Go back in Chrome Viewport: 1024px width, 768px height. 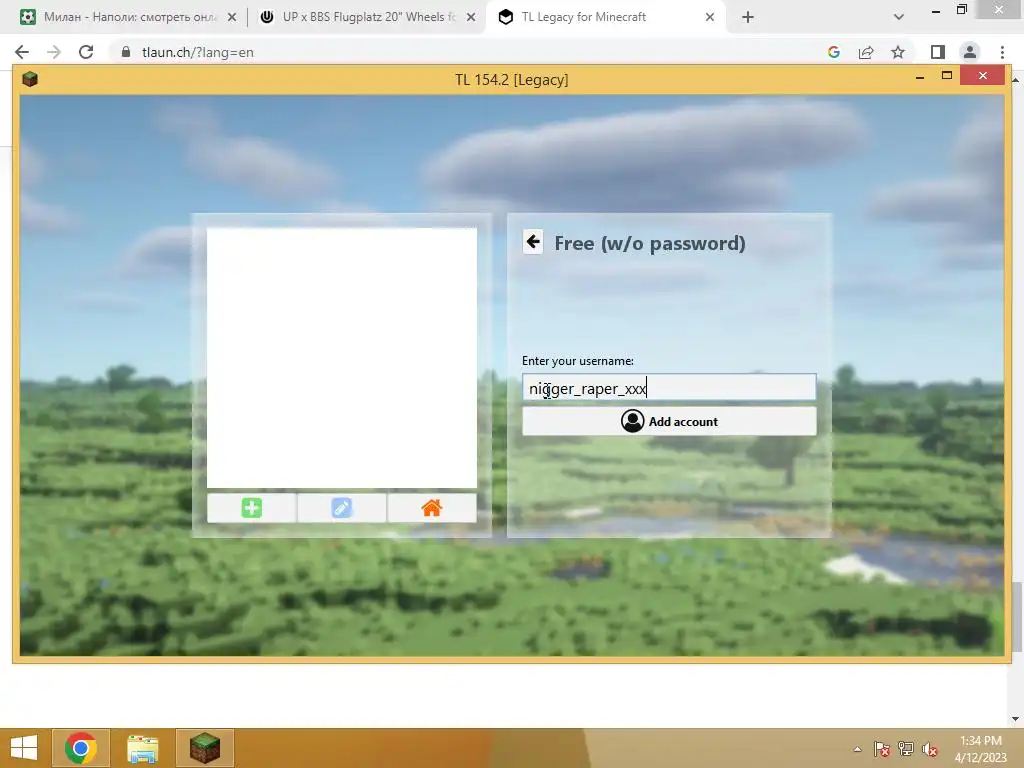pyautogui.click(x=22, y=52)
